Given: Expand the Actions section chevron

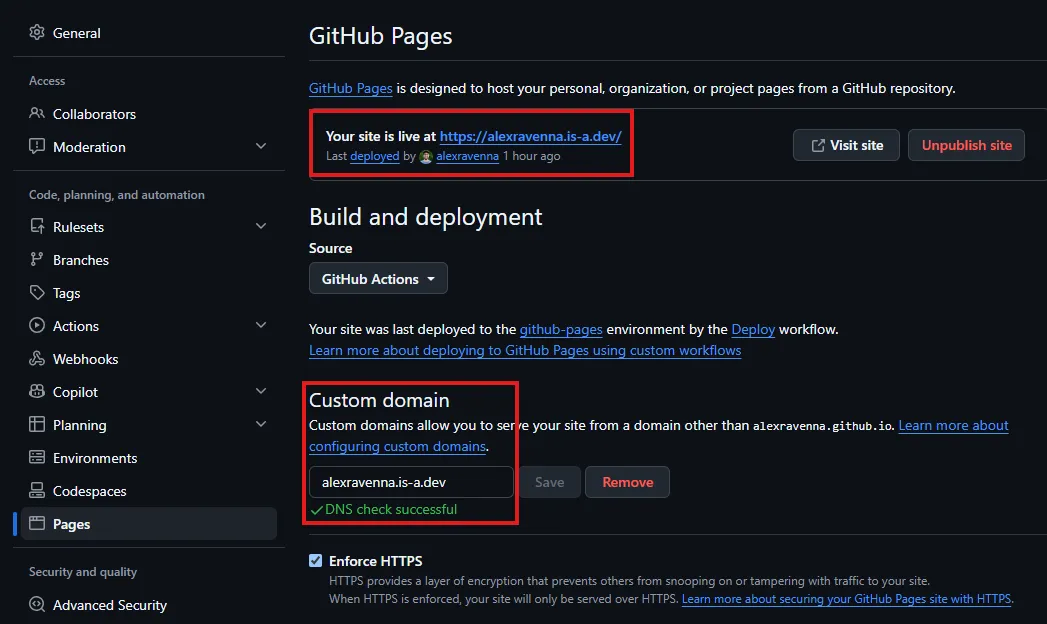Looking at the screenshot, I should (x=261, y=325).
